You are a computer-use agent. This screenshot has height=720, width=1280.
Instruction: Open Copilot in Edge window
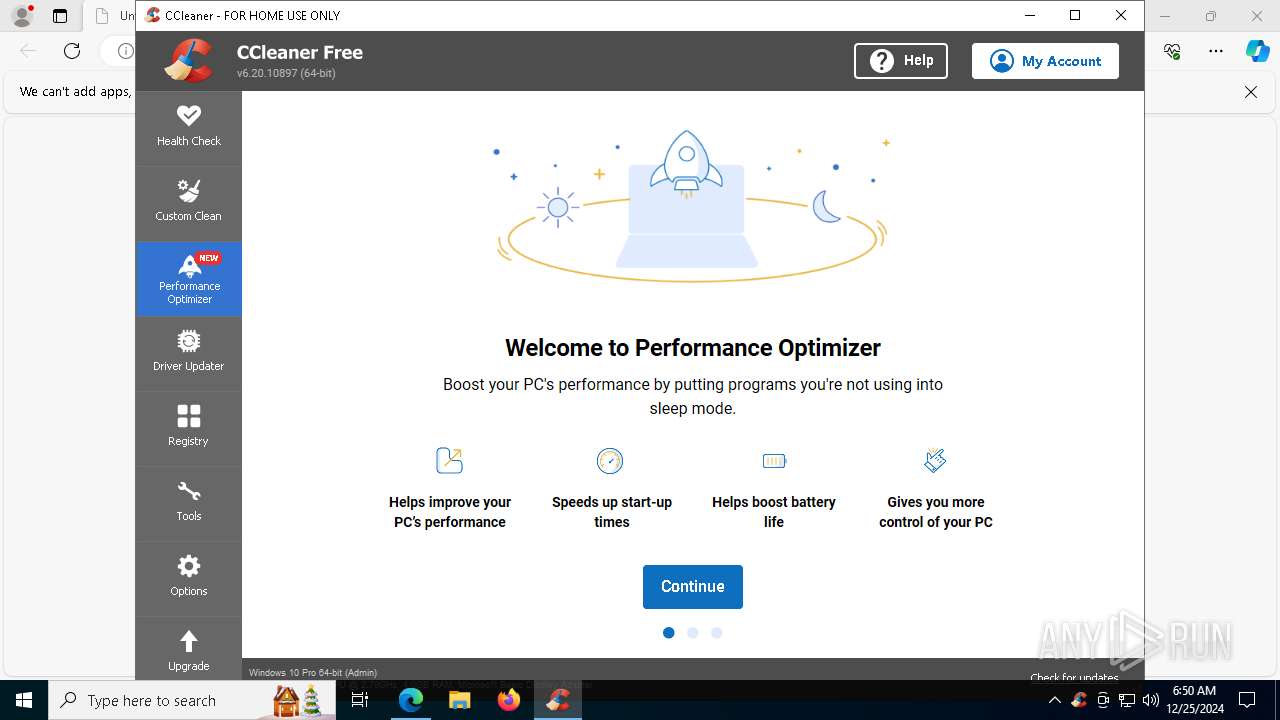[x=1258, y=51]
